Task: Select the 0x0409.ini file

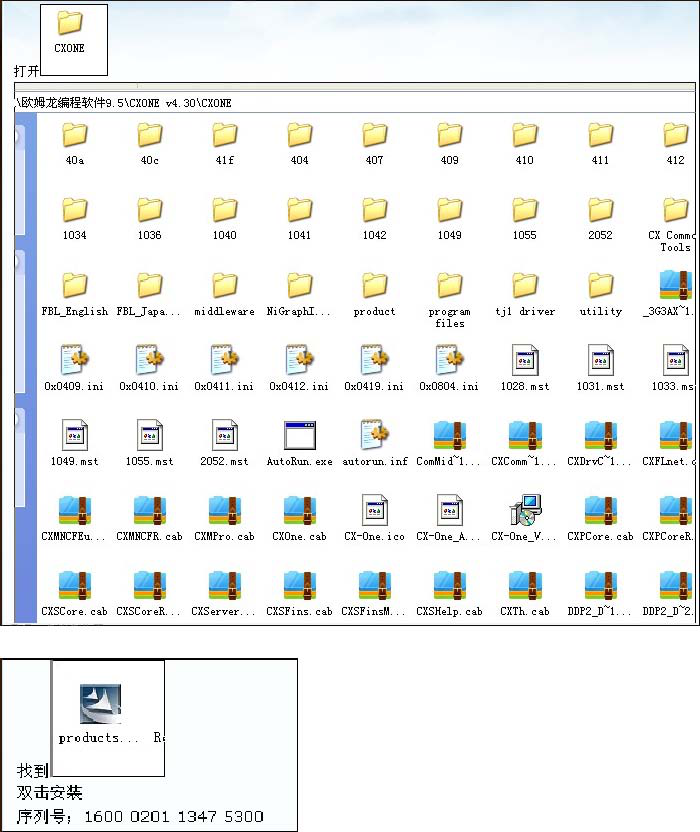Action: tap(74, 368)
